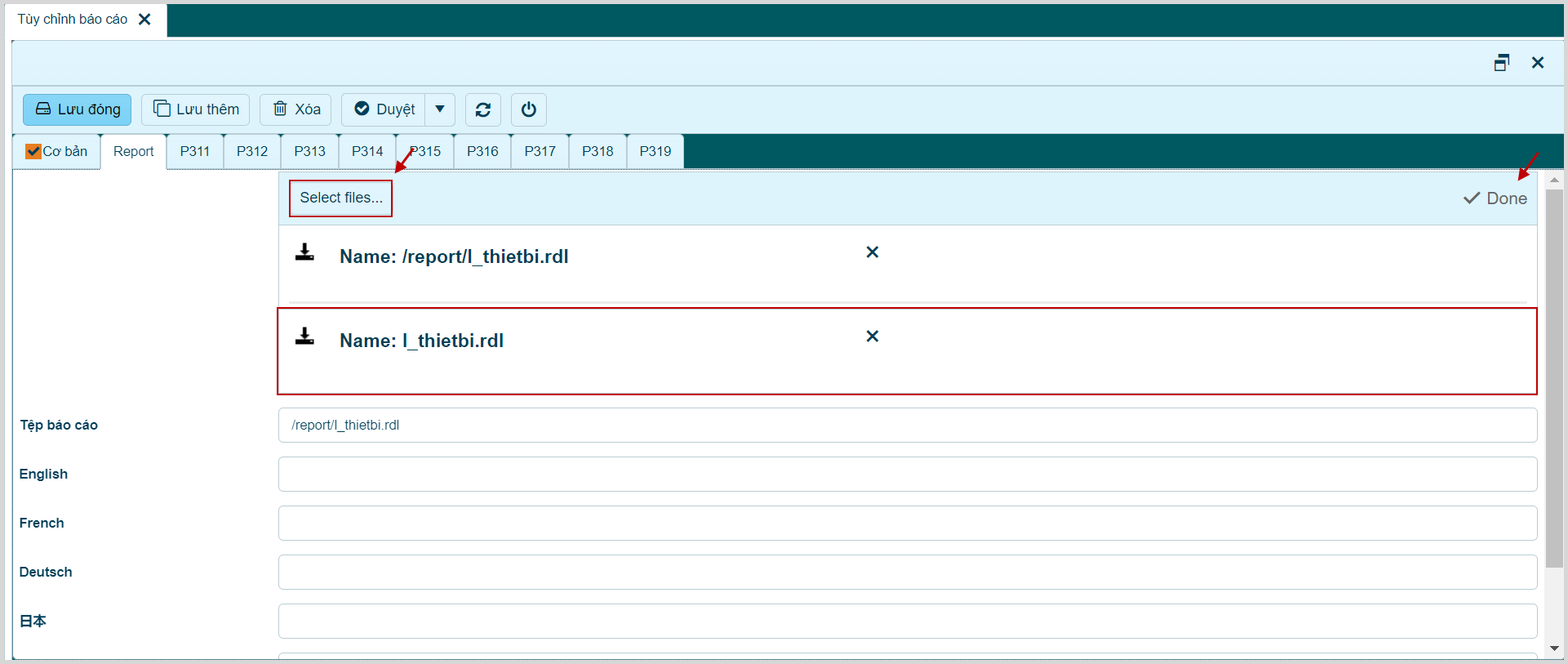Click the 日本 input field
Image resolution: width=1568 pixels, height=664 pixels.
coord(908,622)
